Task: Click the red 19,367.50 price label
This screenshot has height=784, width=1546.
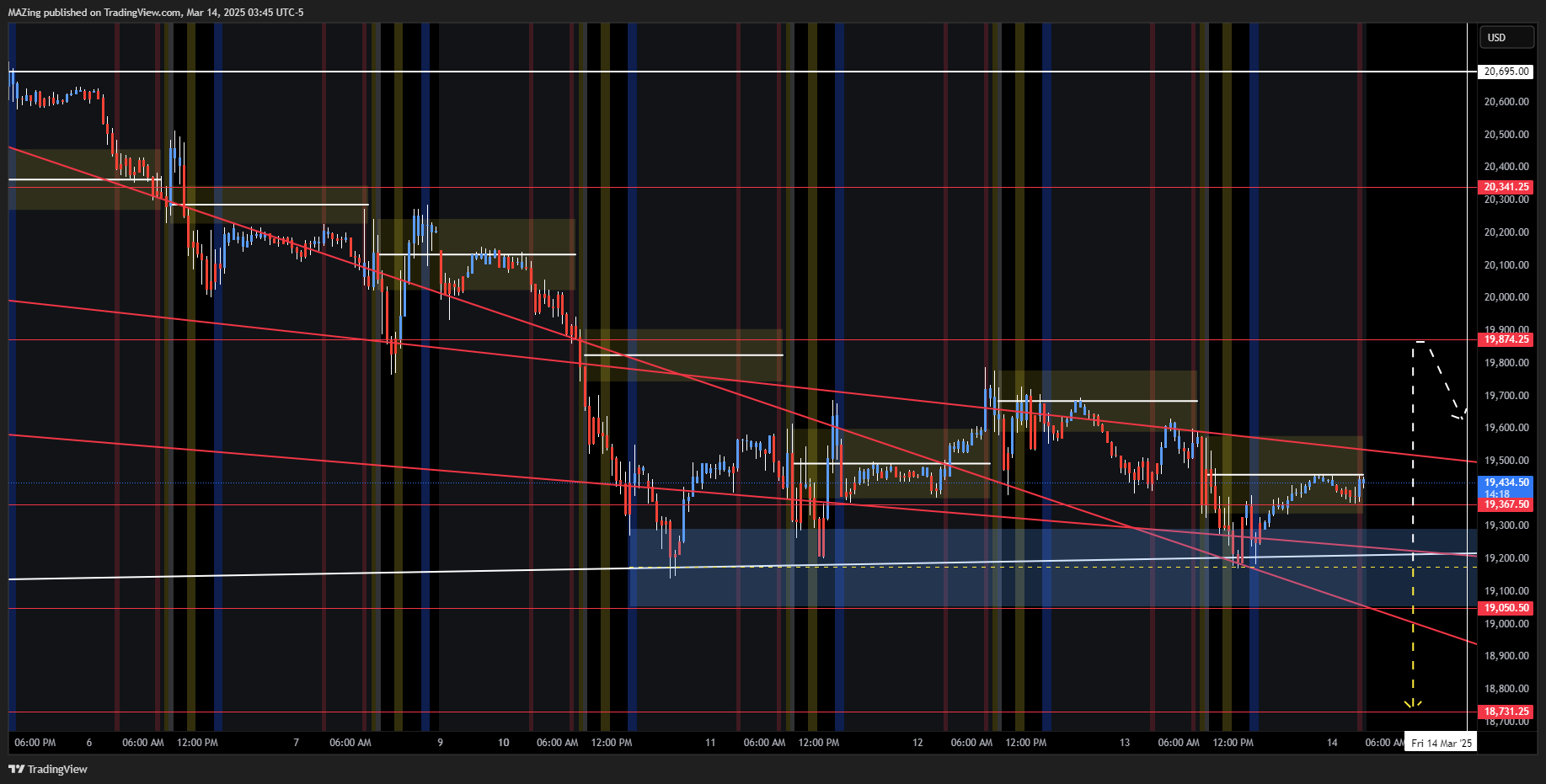Action: [x=1506, y=504]
